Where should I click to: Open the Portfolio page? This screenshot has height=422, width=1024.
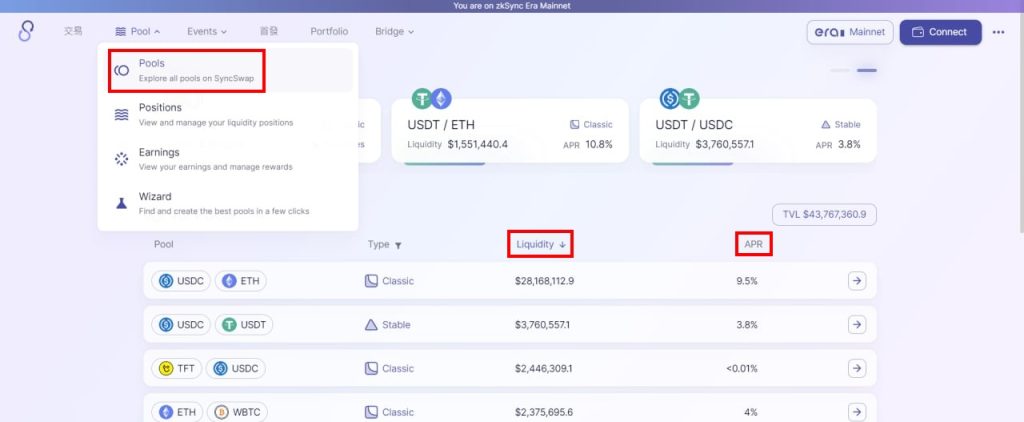[329, 32]
